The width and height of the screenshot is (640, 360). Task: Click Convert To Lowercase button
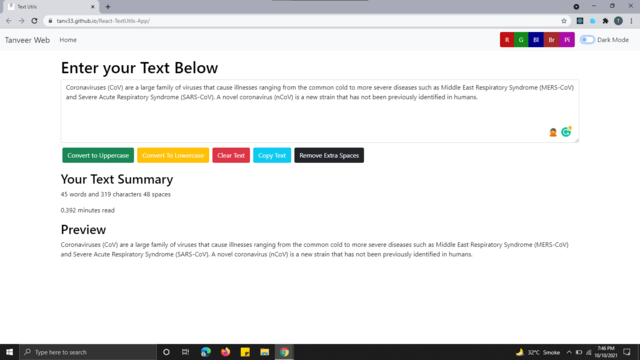click(x=173, y=155)
